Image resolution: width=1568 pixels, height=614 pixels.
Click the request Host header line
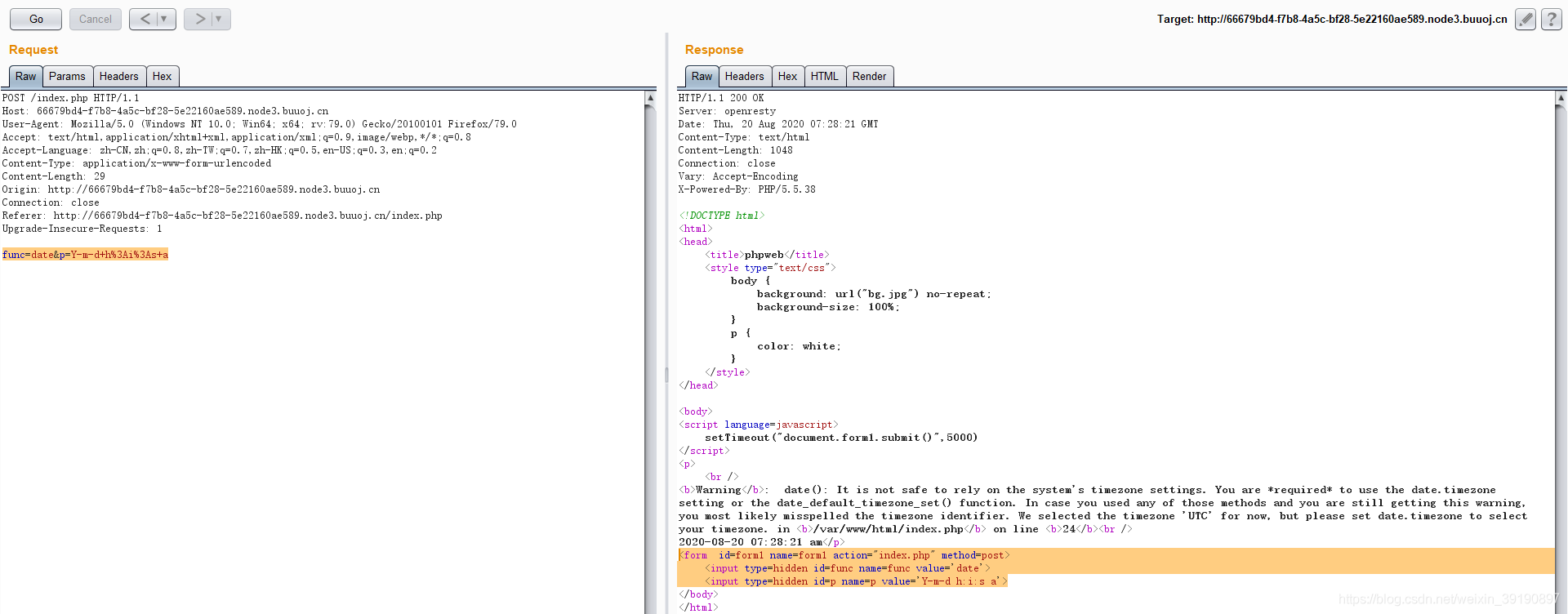click(166, 111)
